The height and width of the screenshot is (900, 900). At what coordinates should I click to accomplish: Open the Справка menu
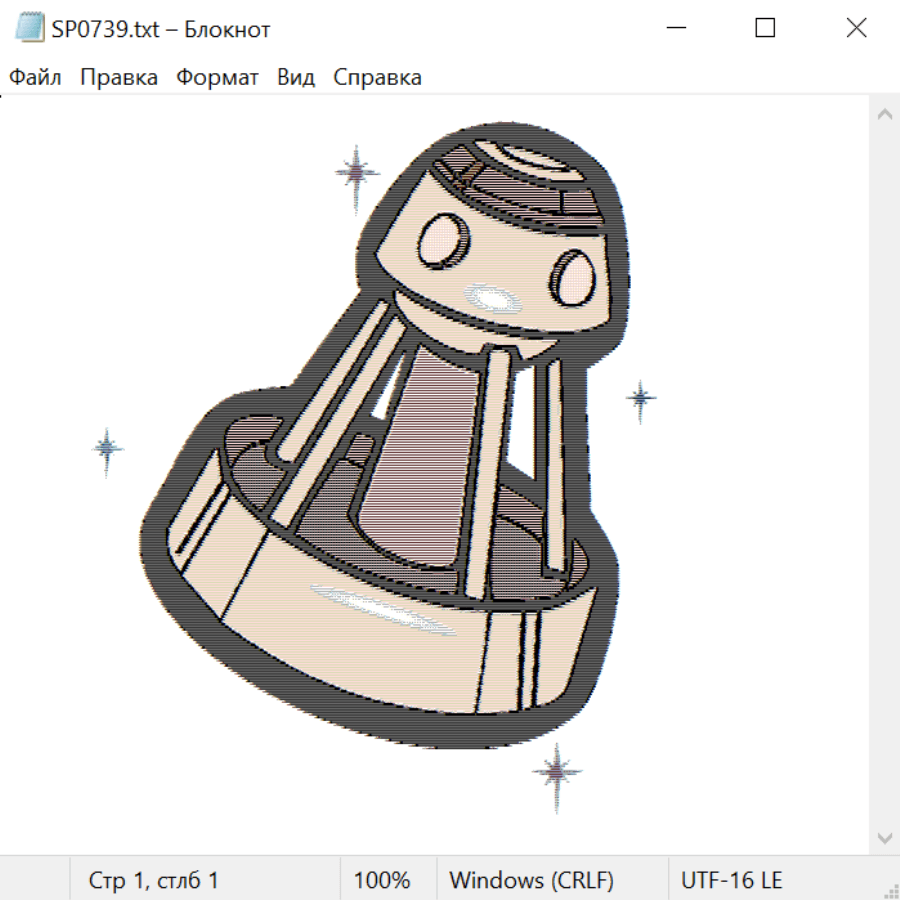(377, 78)
